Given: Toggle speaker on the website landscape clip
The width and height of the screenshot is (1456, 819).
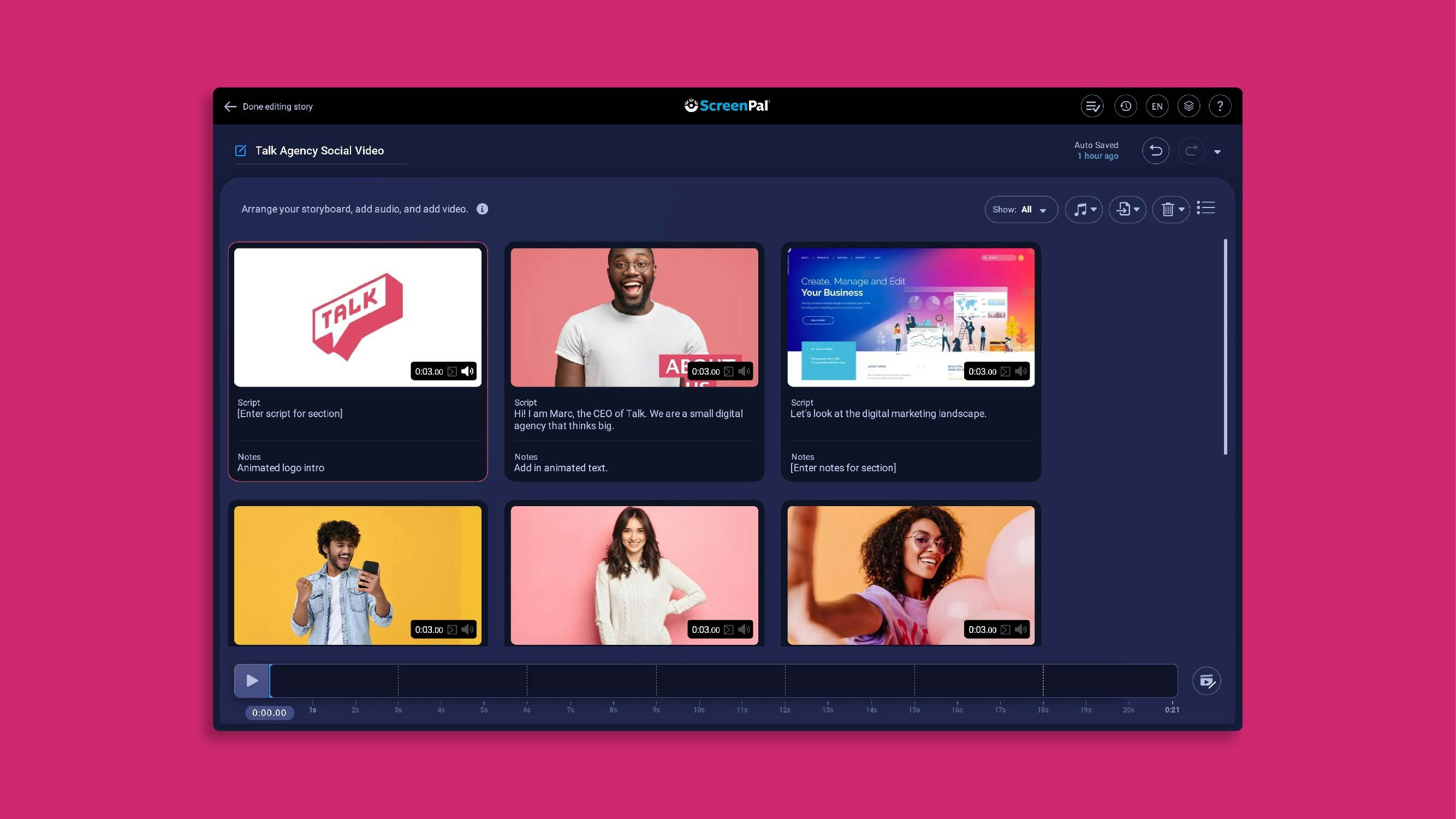Looking at the screenshot, I should tap(1021, 371).
